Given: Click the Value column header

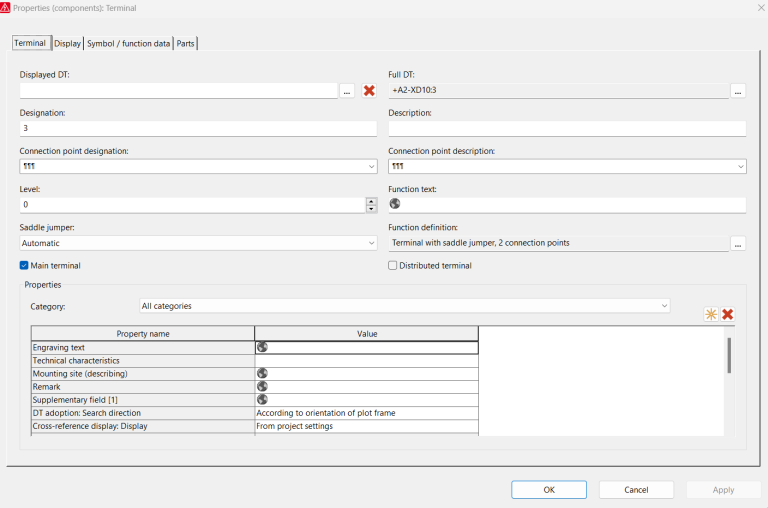Looking at the screenshot, I should coord(366,334).
